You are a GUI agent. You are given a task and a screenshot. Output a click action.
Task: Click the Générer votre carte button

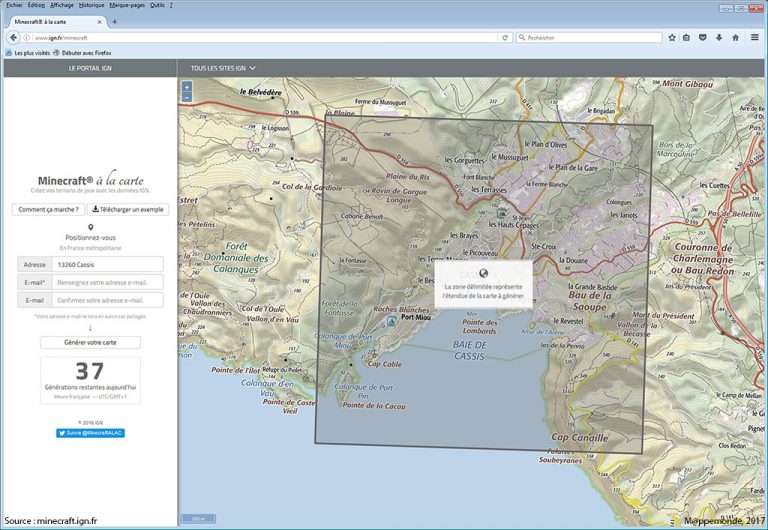point(90,342)
